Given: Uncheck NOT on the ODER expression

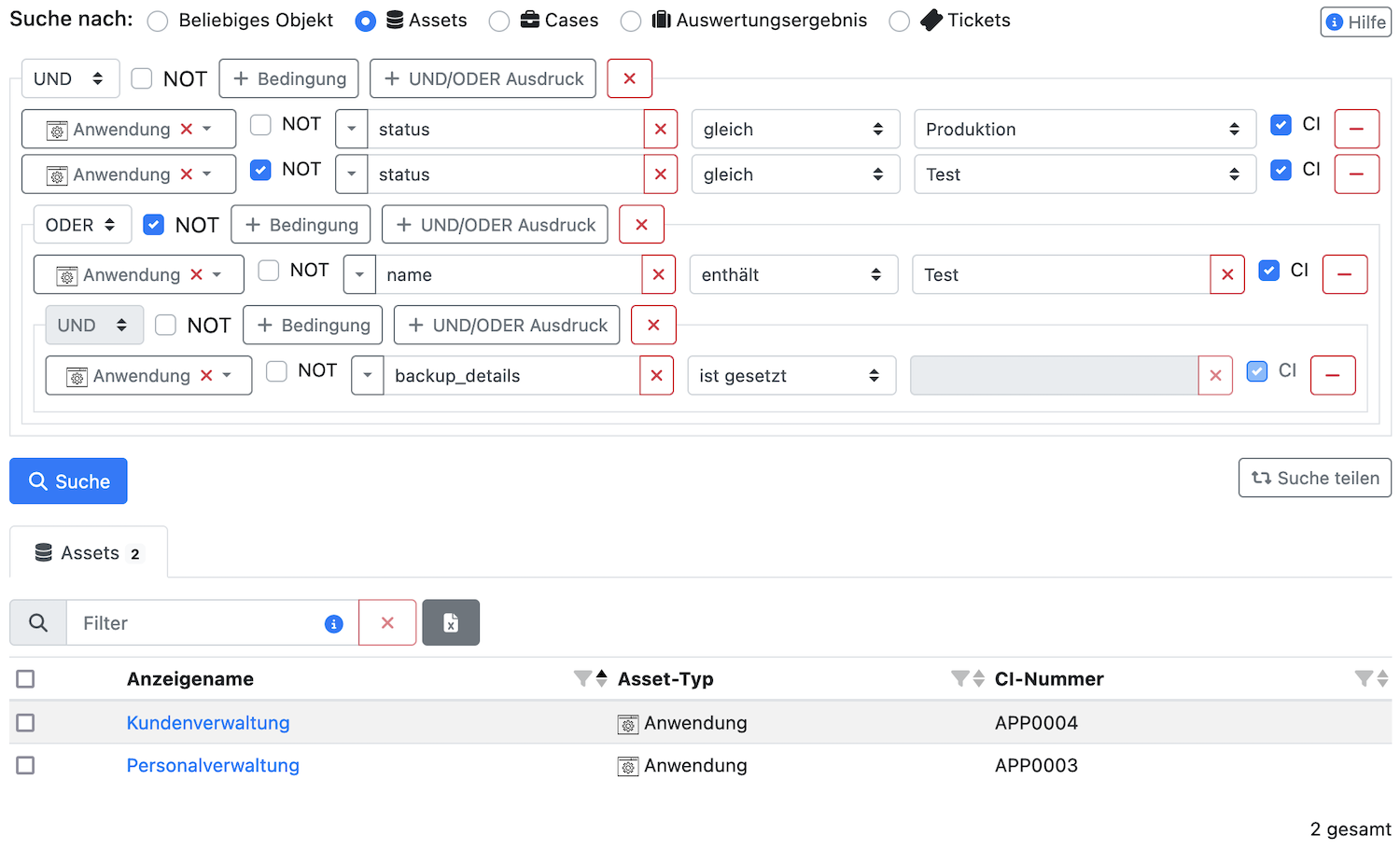Looking at the screenshot, I should point(154,225).
